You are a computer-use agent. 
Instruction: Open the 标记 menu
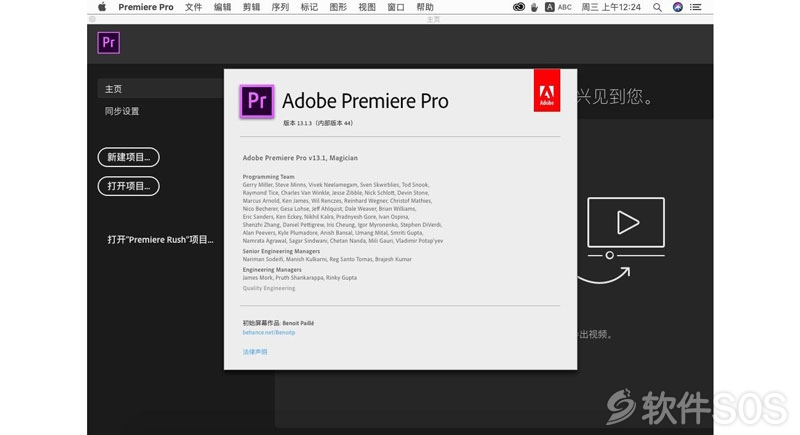point(309,7)
